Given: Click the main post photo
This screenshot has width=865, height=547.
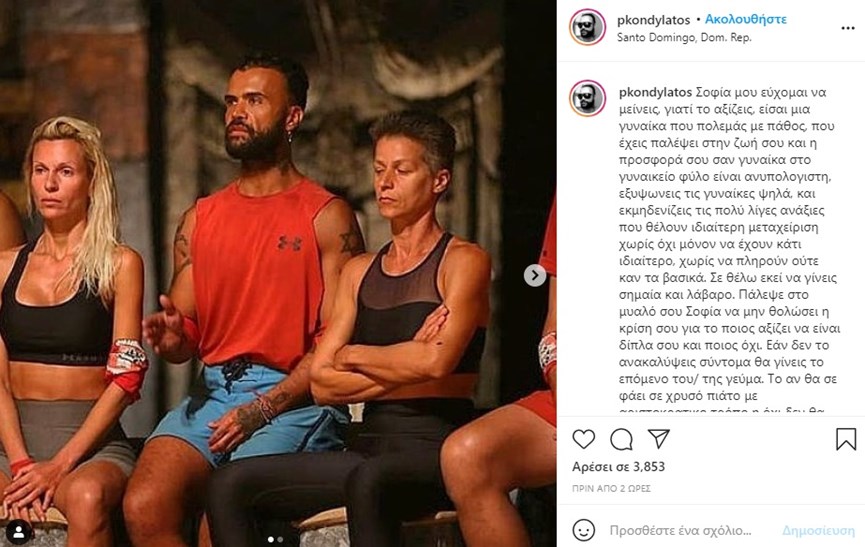Looking at the screenshot, I should click(278, 274).
